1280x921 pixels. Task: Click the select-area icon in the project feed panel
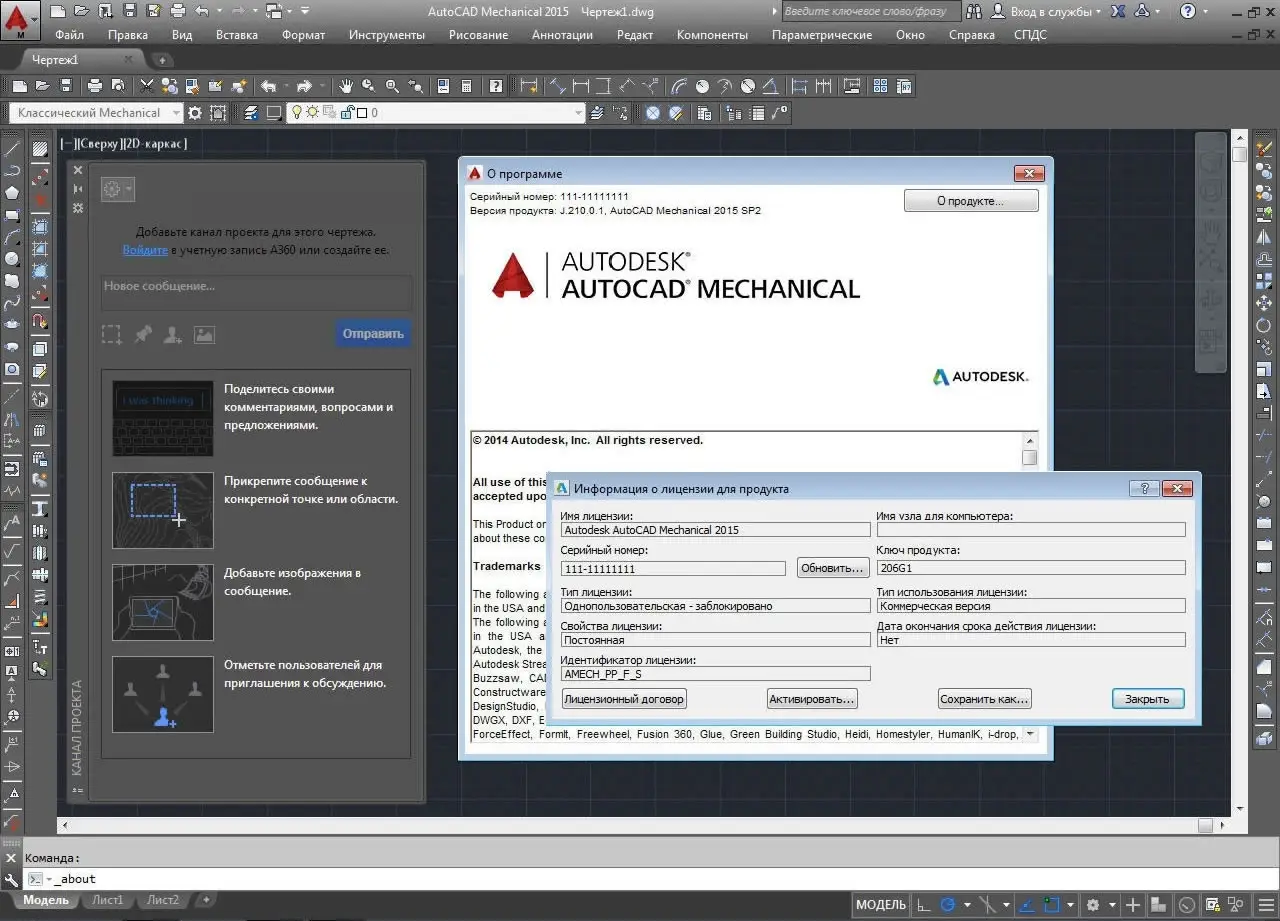coord(111,335)
